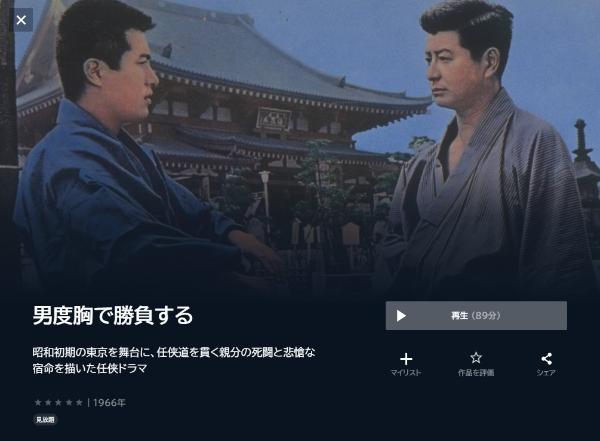Open the share icon

click(x=546, y=359)
